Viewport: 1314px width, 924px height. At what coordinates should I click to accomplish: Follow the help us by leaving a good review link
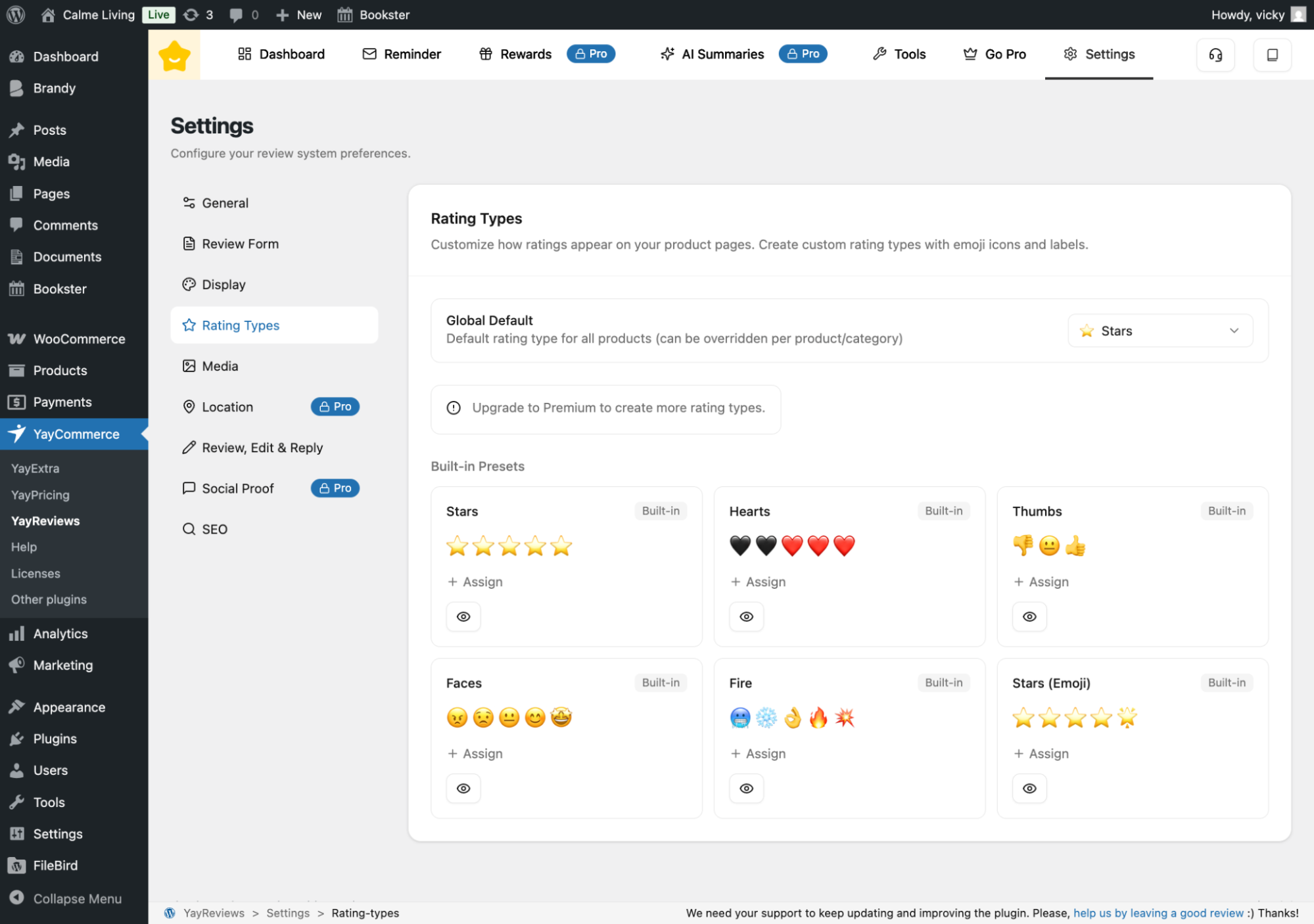(1158, 913)
